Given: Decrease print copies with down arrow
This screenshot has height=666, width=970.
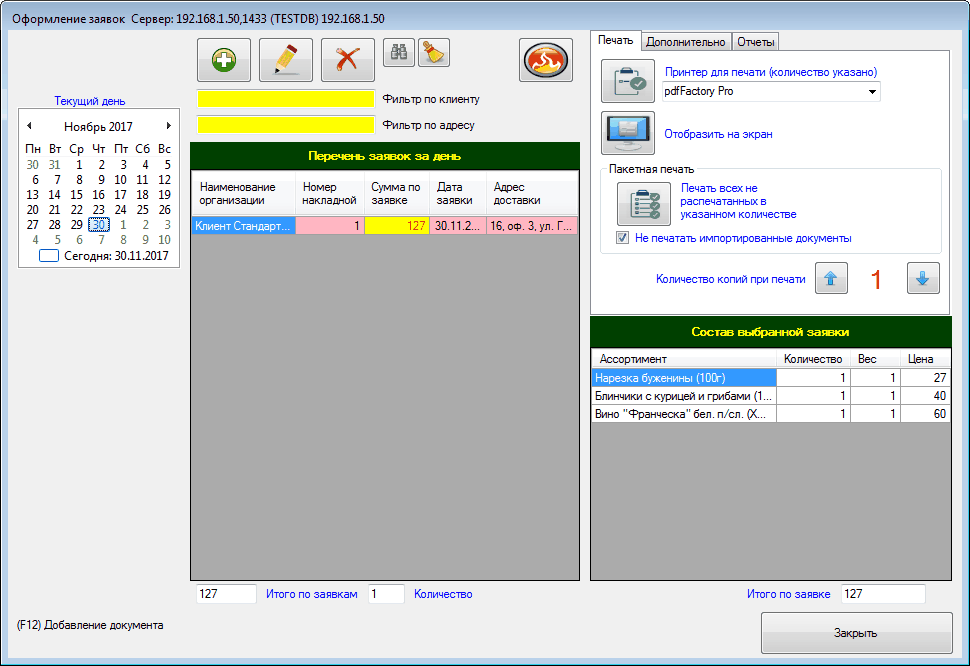Looking at the screenshot, I should [x=923, y=278].
